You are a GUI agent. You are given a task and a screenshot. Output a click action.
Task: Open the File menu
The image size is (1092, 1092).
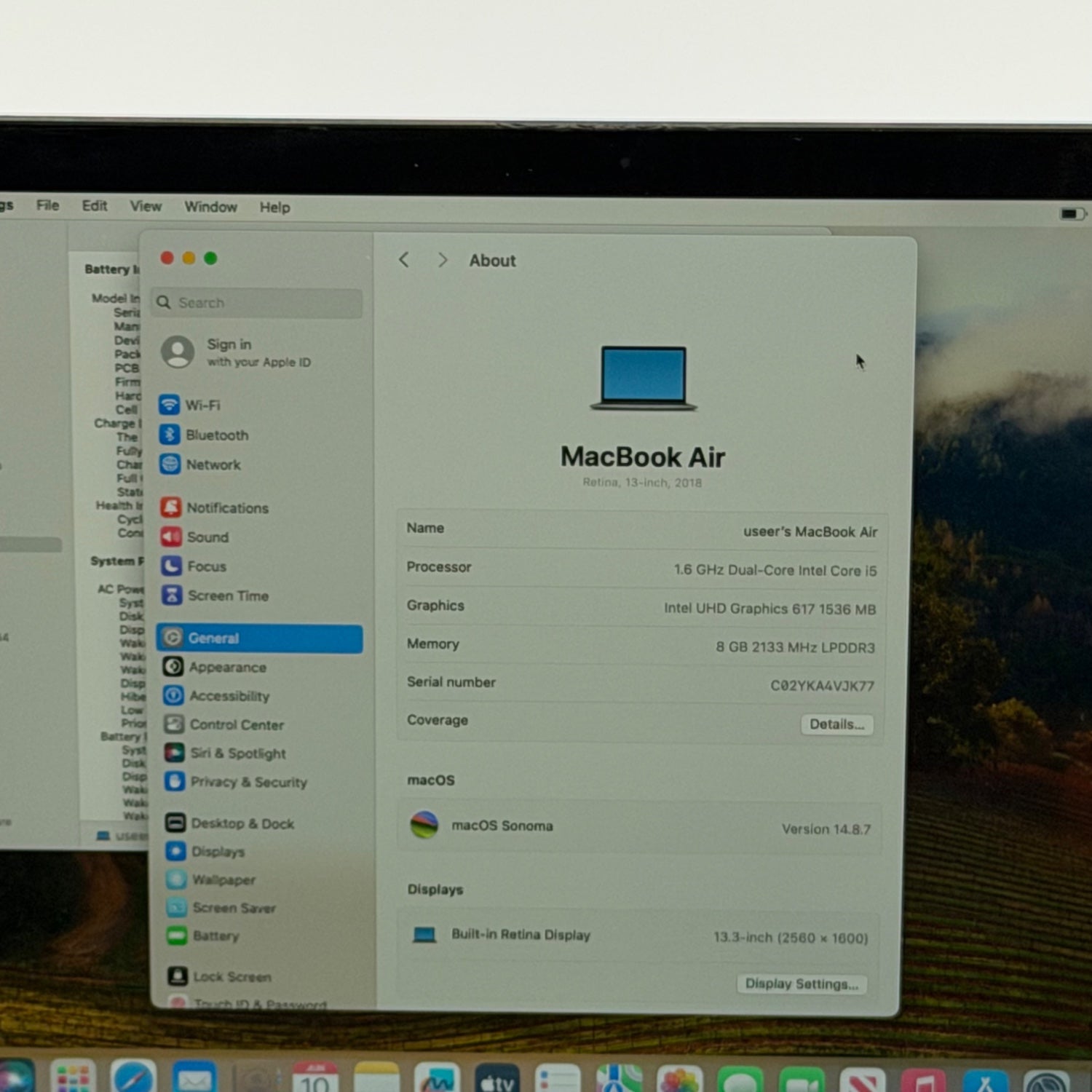pos(48,205)
